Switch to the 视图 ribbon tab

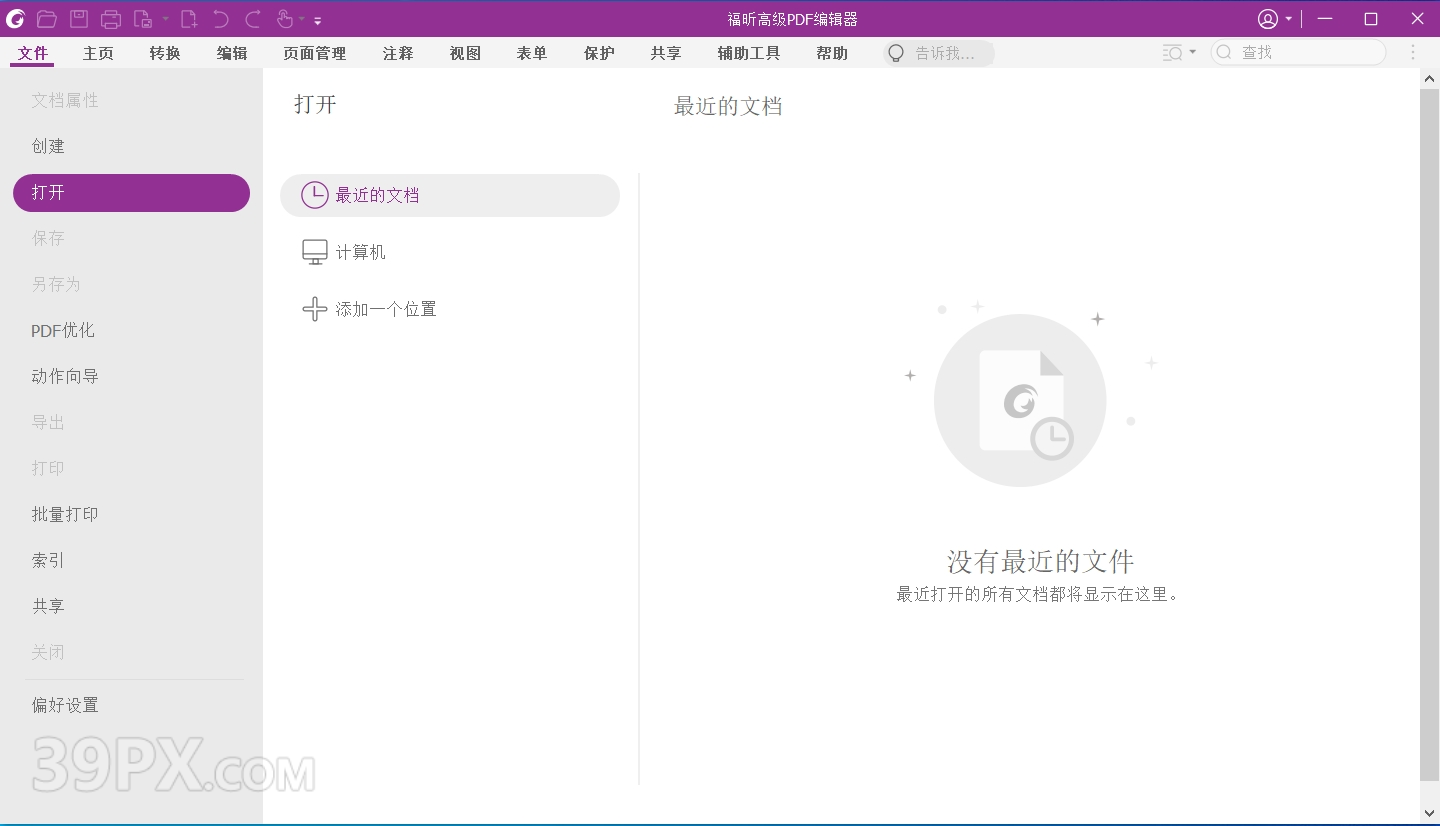(x=465, y=54)
